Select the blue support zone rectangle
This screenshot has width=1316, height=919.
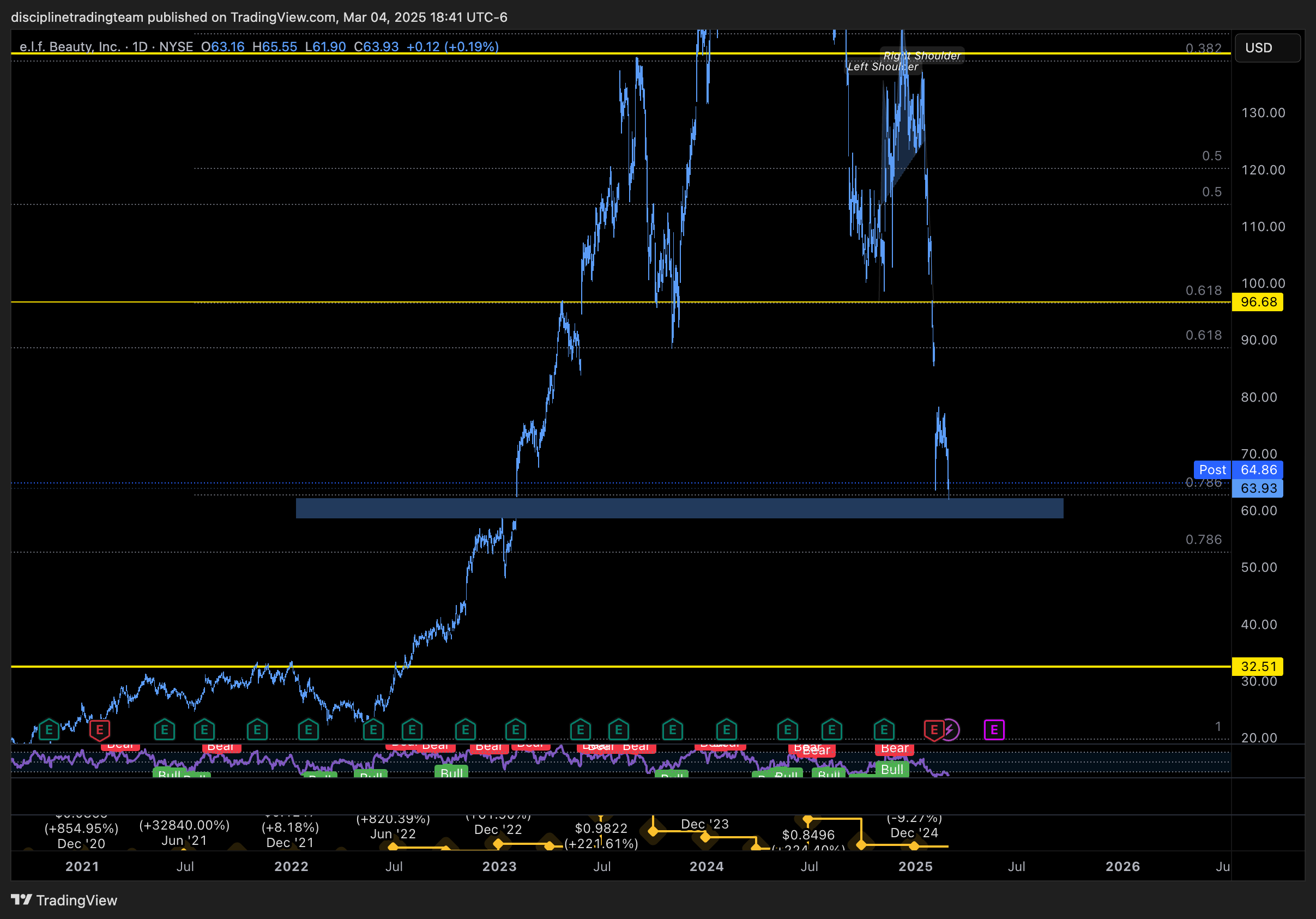[x=679, y=508]
